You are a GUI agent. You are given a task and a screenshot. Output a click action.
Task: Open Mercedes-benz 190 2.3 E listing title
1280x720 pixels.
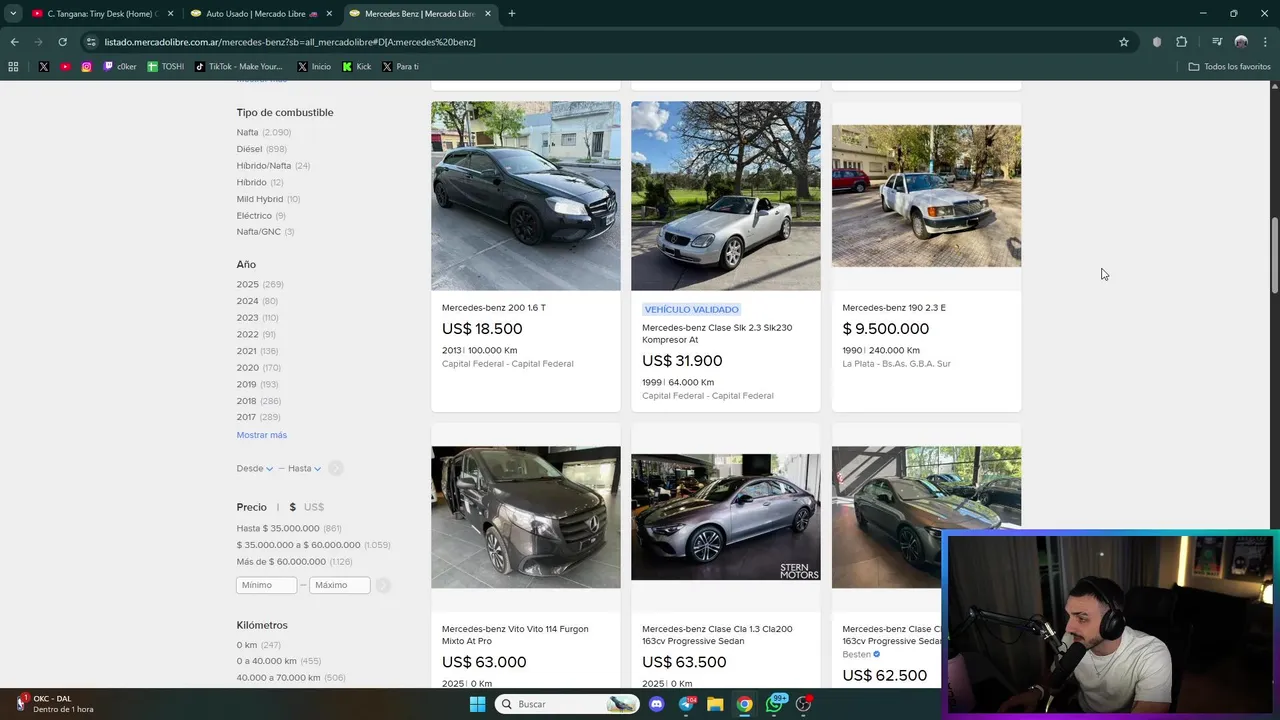coord(894,308)
